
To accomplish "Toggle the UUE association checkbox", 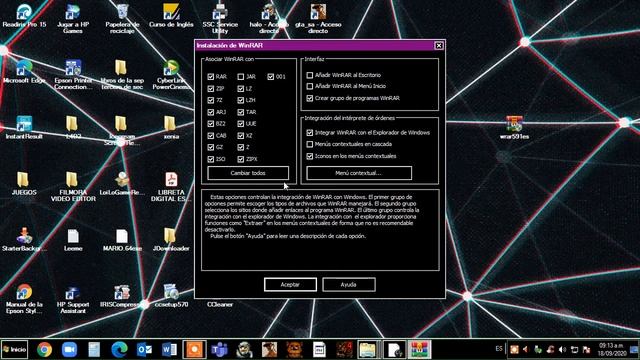I will [240, 124].
